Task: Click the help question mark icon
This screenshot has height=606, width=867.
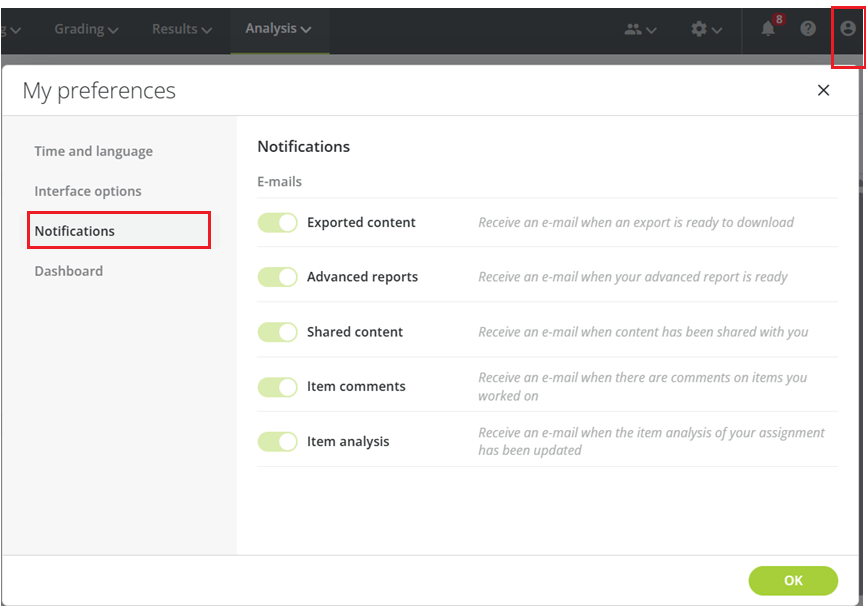Action: 810,29
